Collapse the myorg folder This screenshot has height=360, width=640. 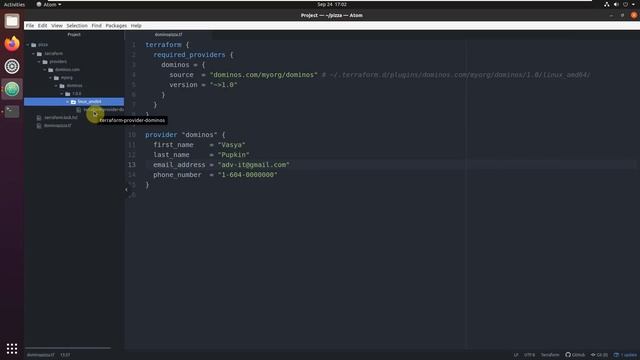51,78
